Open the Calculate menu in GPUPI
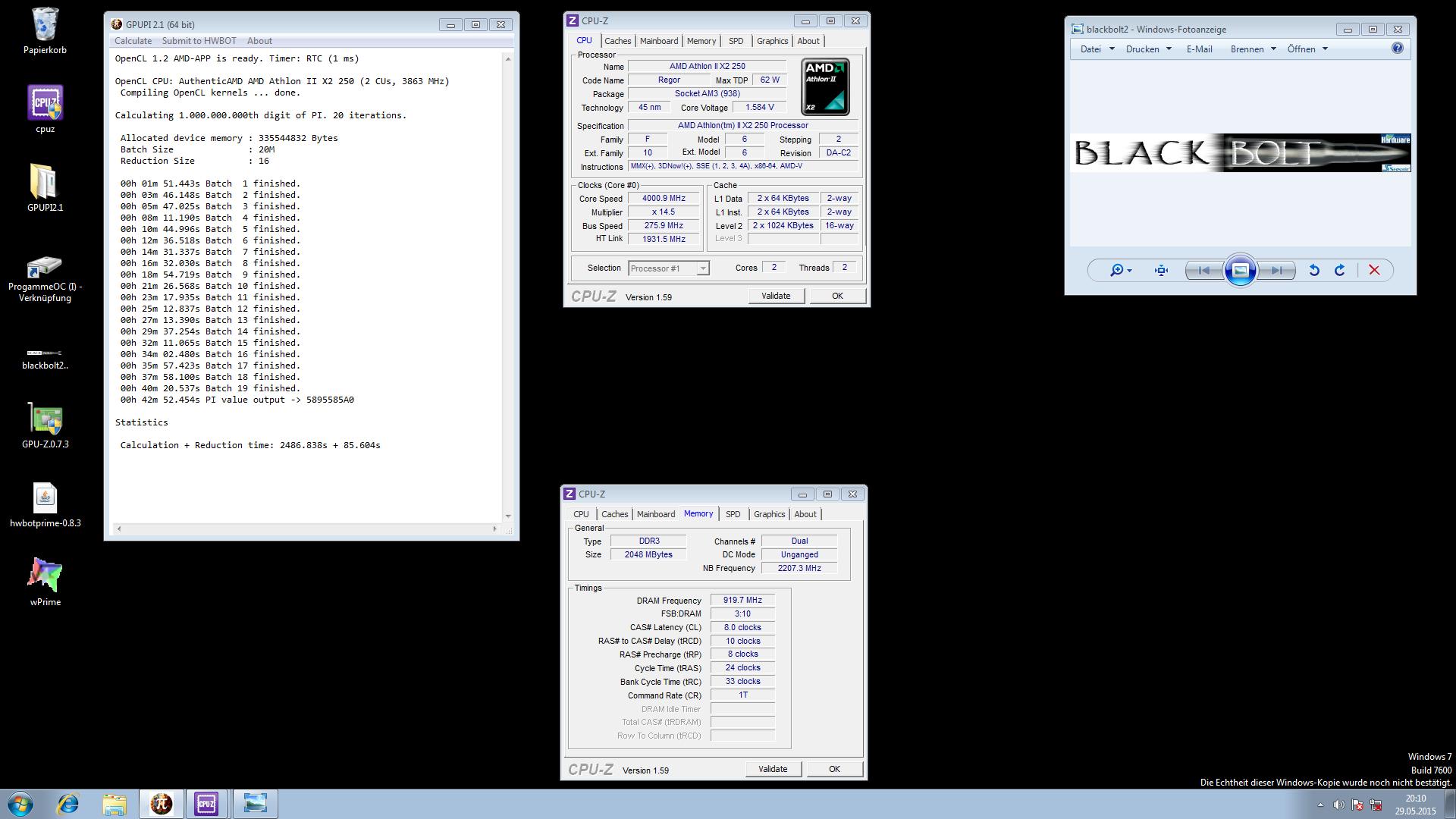 point(133,41)
